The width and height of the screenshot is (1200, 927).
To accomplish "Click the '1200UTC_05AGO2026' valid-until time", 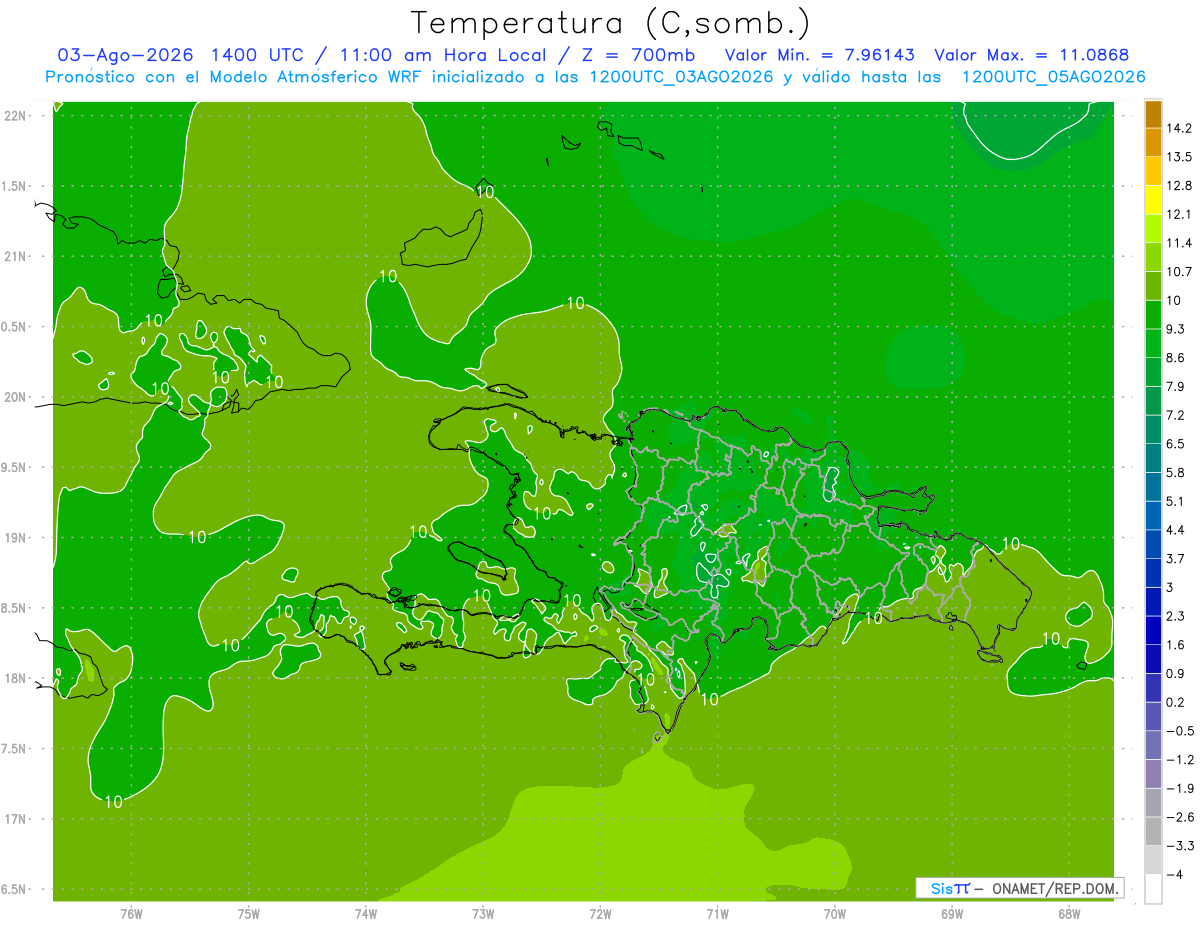I will click(x=1053, y=77).
